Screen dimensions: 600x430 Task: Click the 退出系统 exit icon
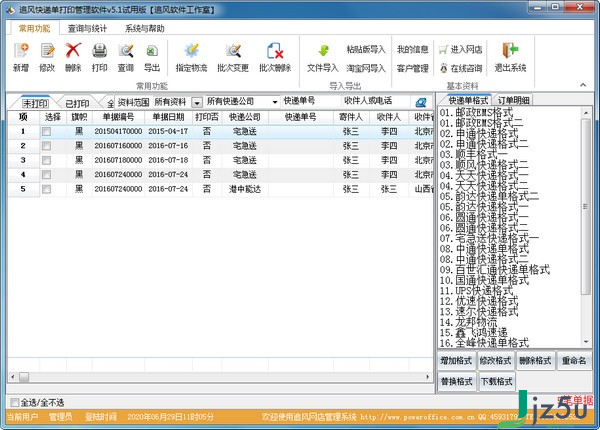pos(510,50)
